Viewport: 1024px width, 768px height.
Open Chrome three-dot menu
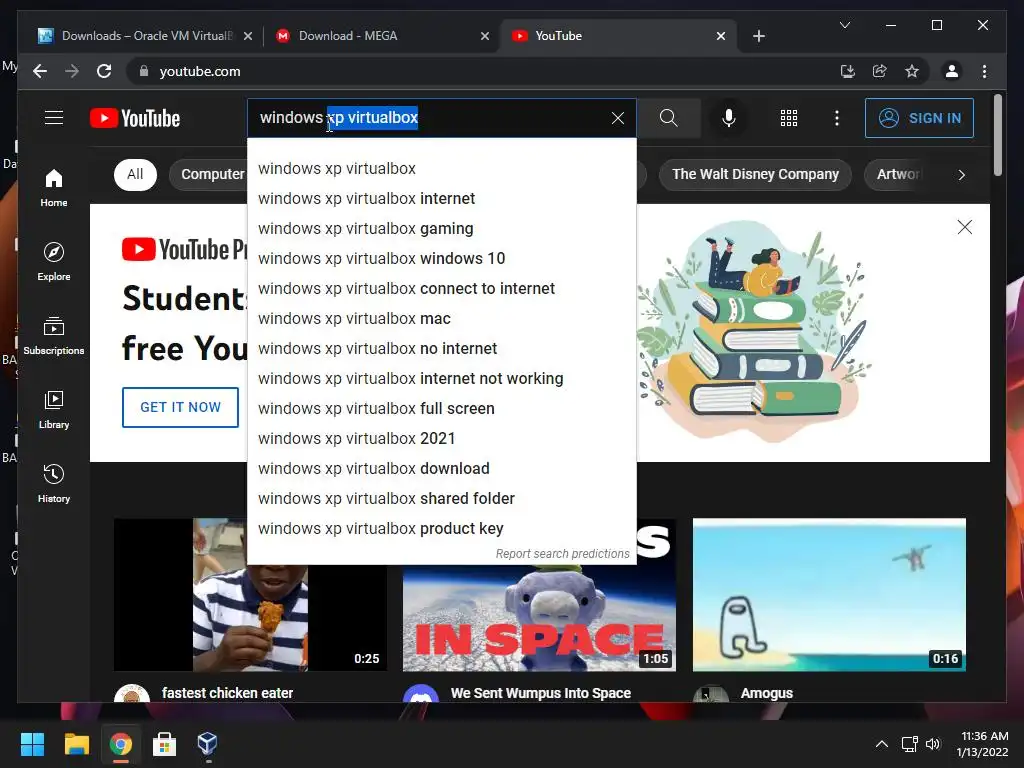click(984, 71)
